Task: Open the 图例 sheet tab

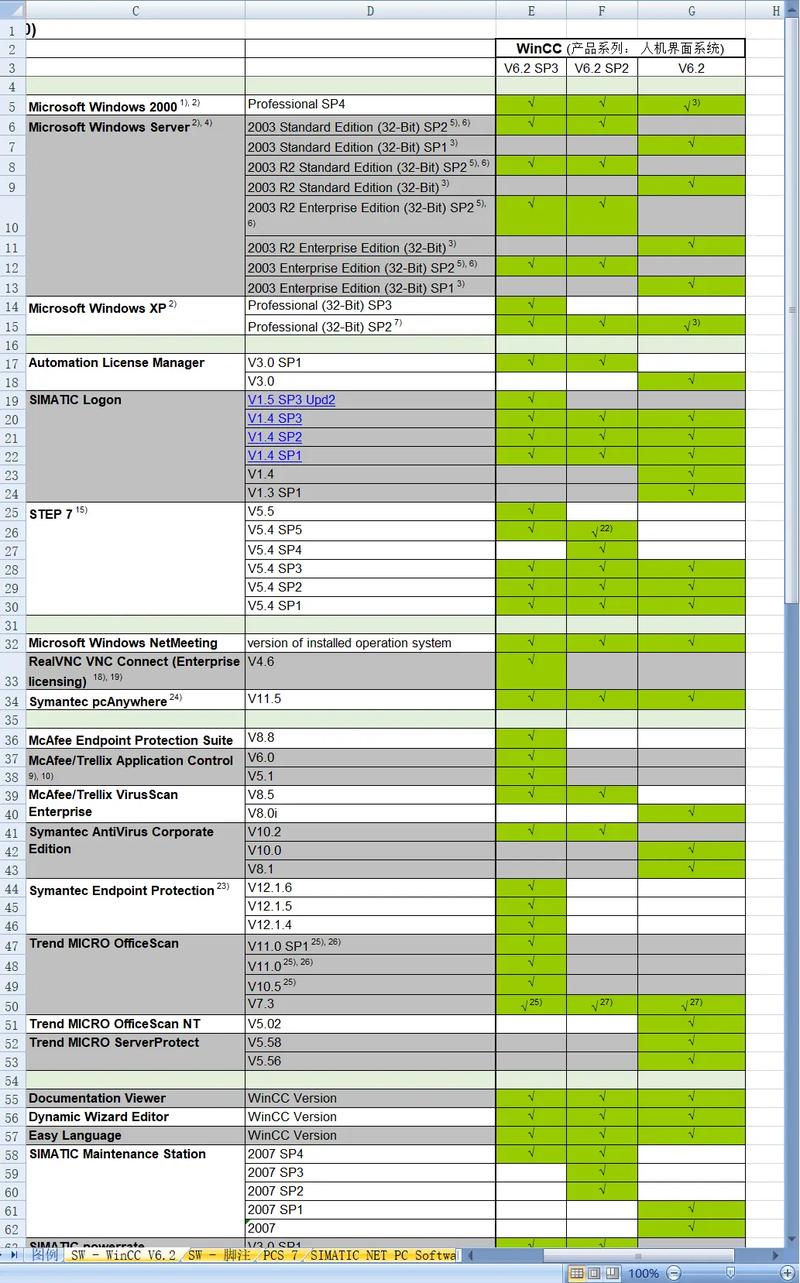Action: coord(45,1254)
